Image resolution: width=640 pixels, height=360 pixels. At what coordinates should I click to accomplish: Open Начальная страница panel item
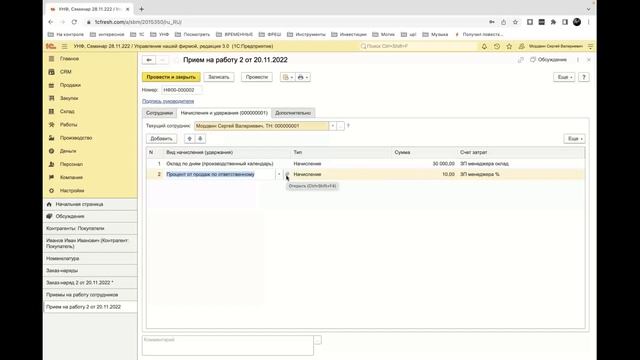click(x=90, y=204)
